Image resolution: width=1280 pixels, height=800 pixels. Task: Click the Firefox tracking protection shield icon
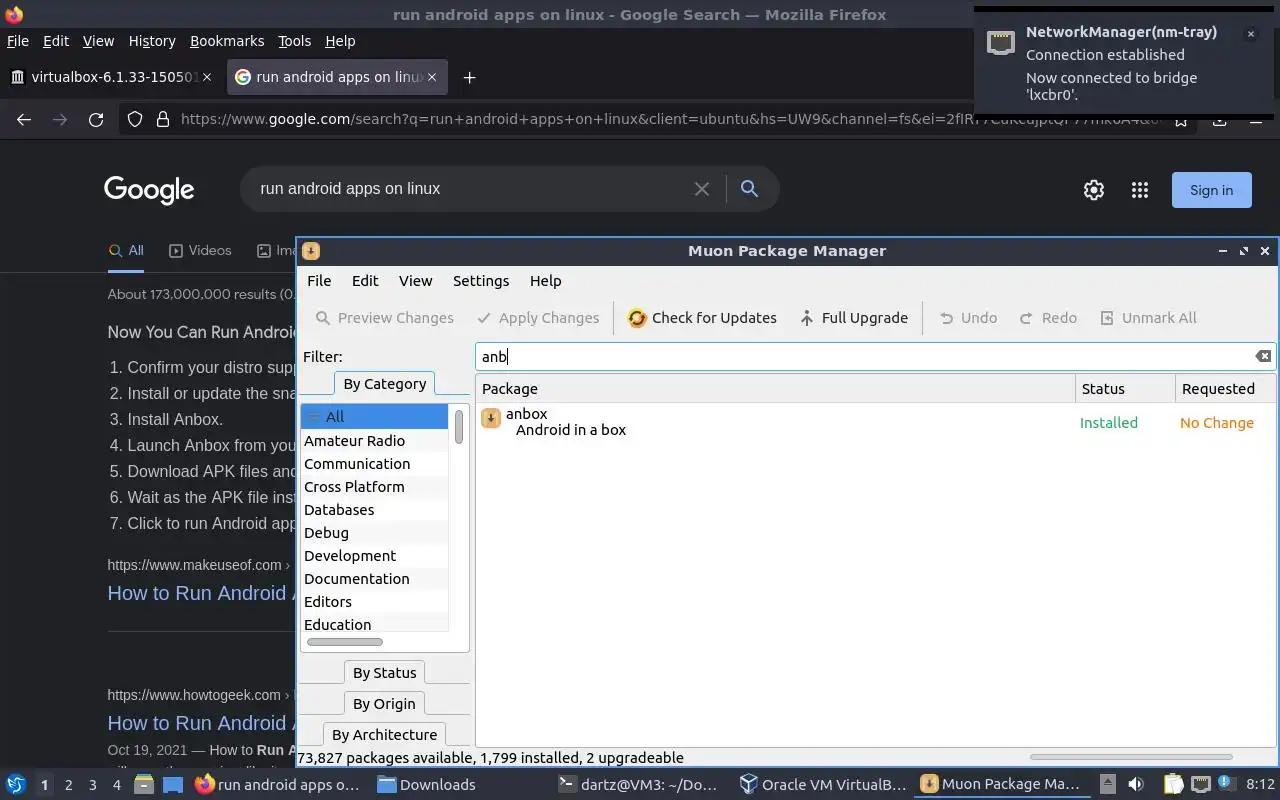135,120
